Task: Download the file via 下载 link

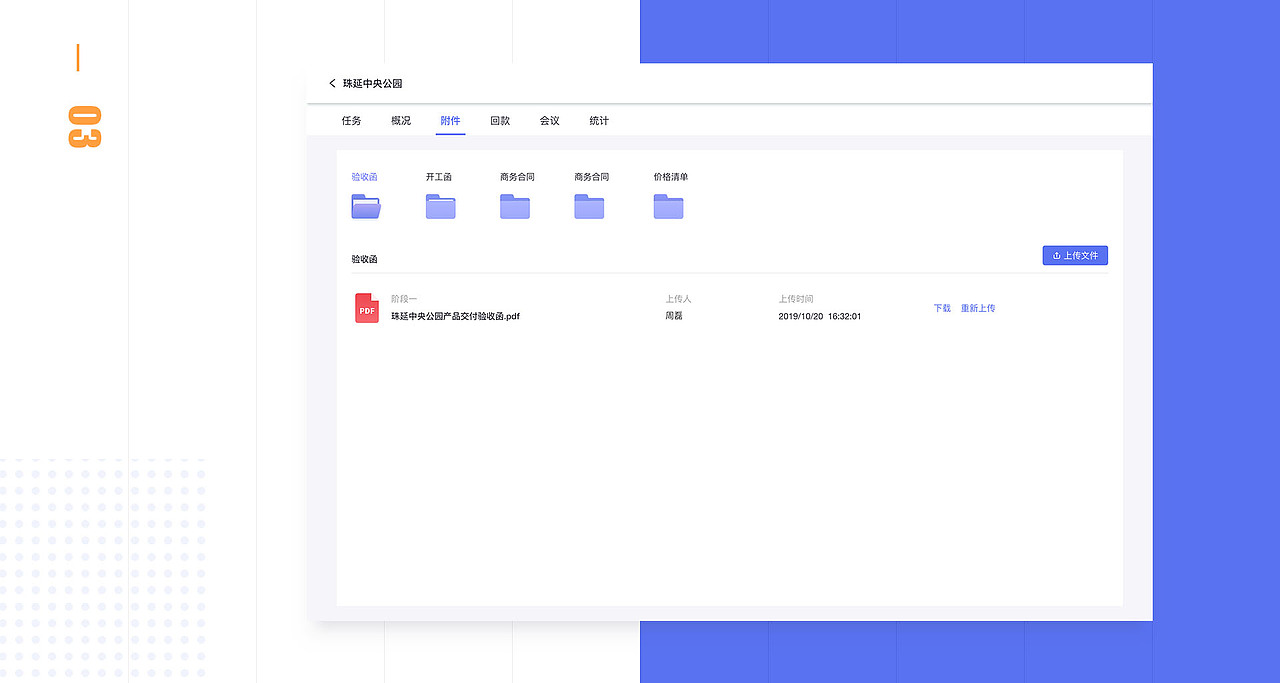Action: [x=942, y=308]
